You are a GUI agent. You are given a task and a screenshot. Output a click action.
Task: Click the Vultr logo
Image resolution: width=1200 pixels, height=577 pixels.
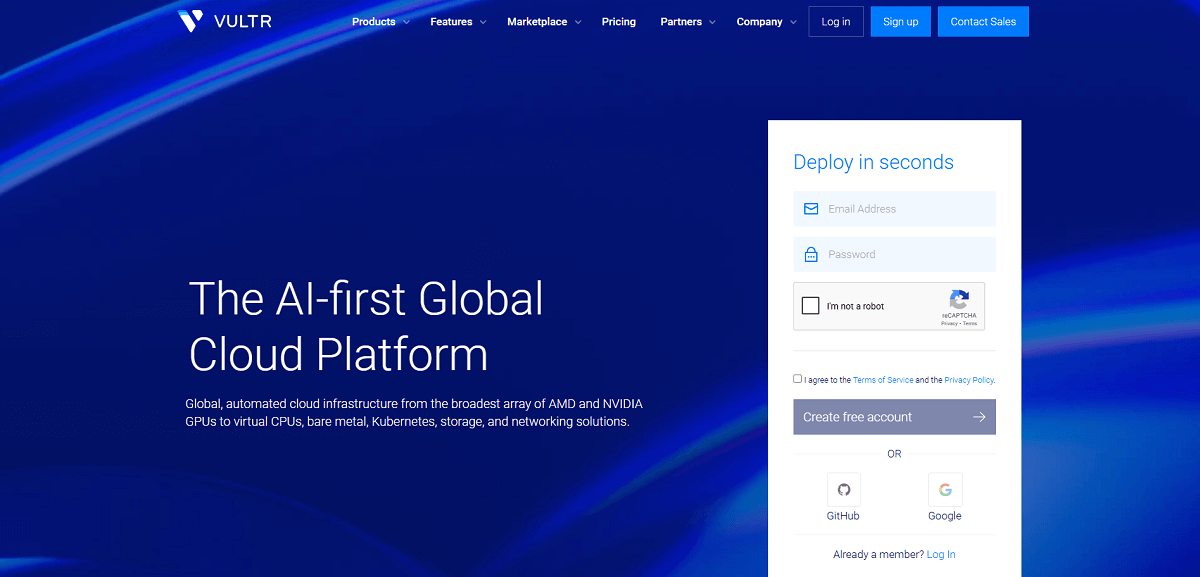[225, 20]
